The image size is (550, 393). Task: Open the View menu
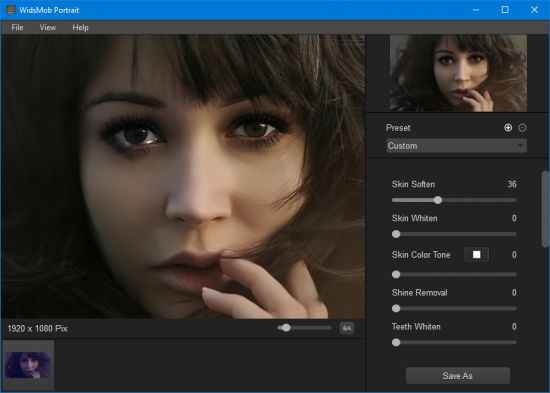tap(48, 28)
